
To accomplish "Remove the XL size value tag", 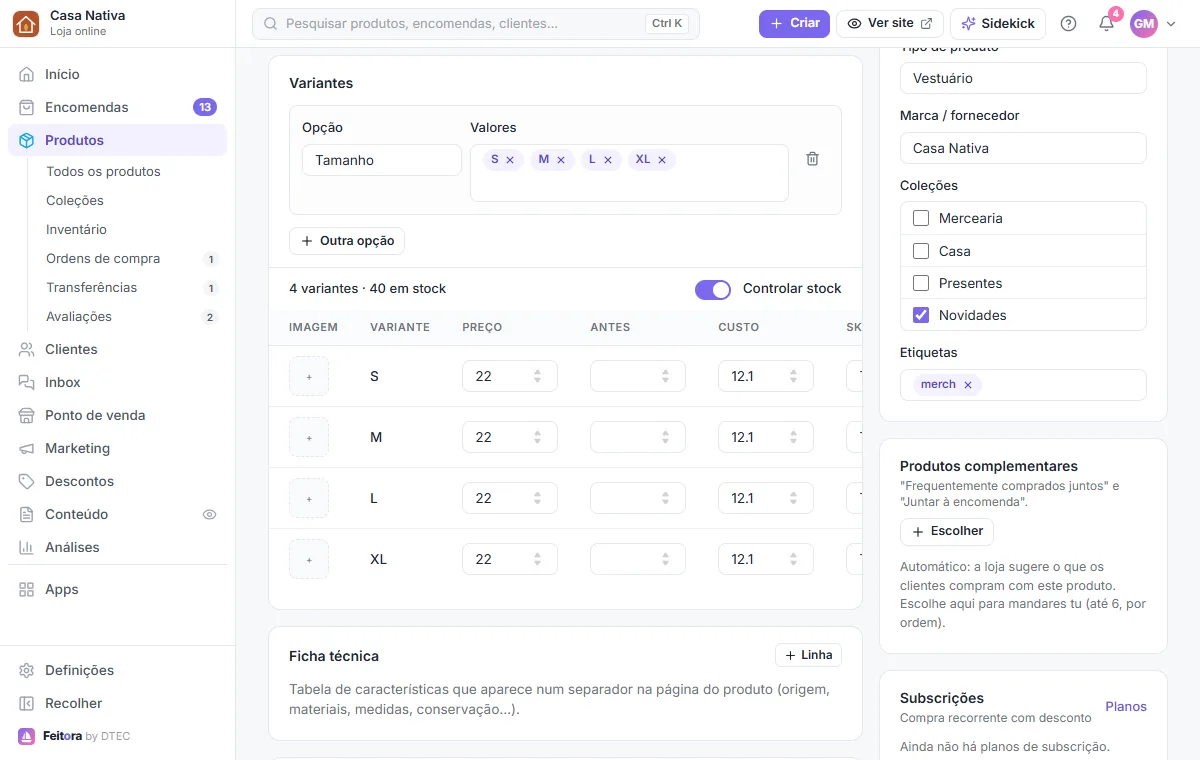I will tap(662, 160).
